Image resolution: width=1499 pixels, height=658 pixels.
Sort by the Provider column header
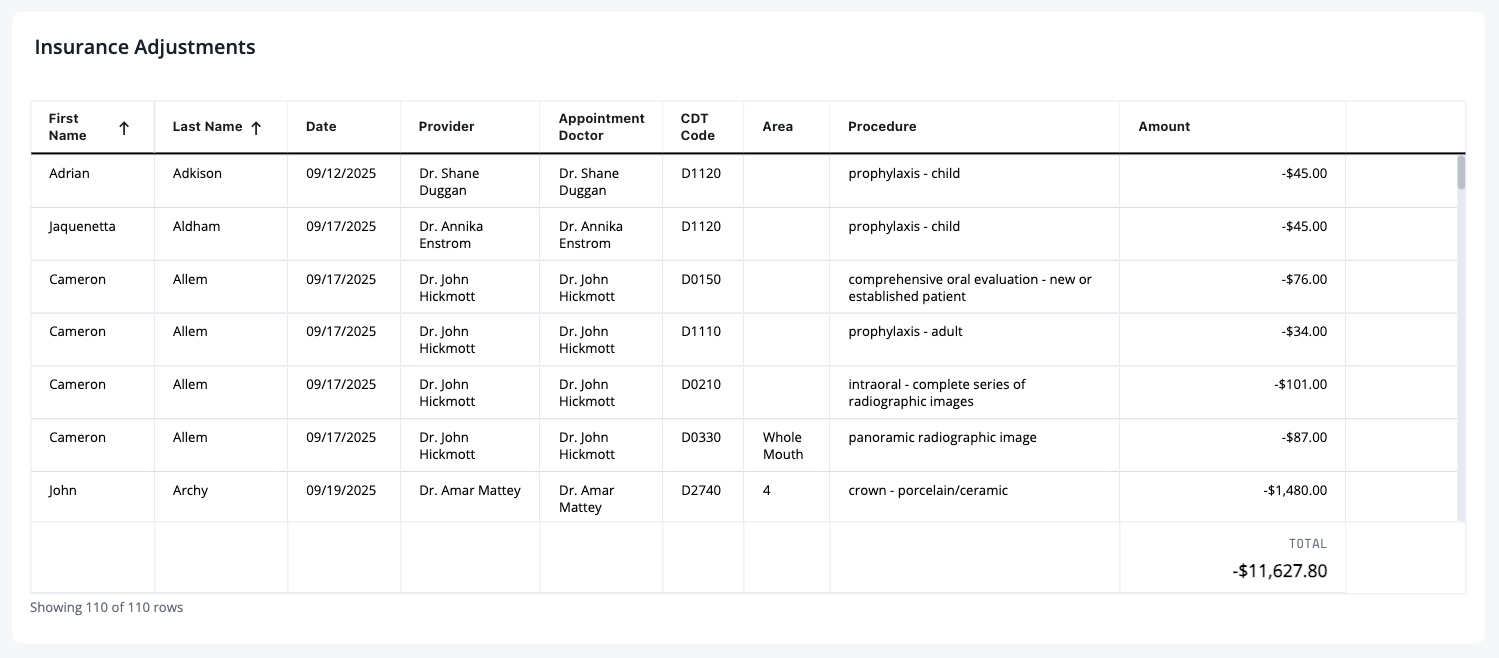446,127
